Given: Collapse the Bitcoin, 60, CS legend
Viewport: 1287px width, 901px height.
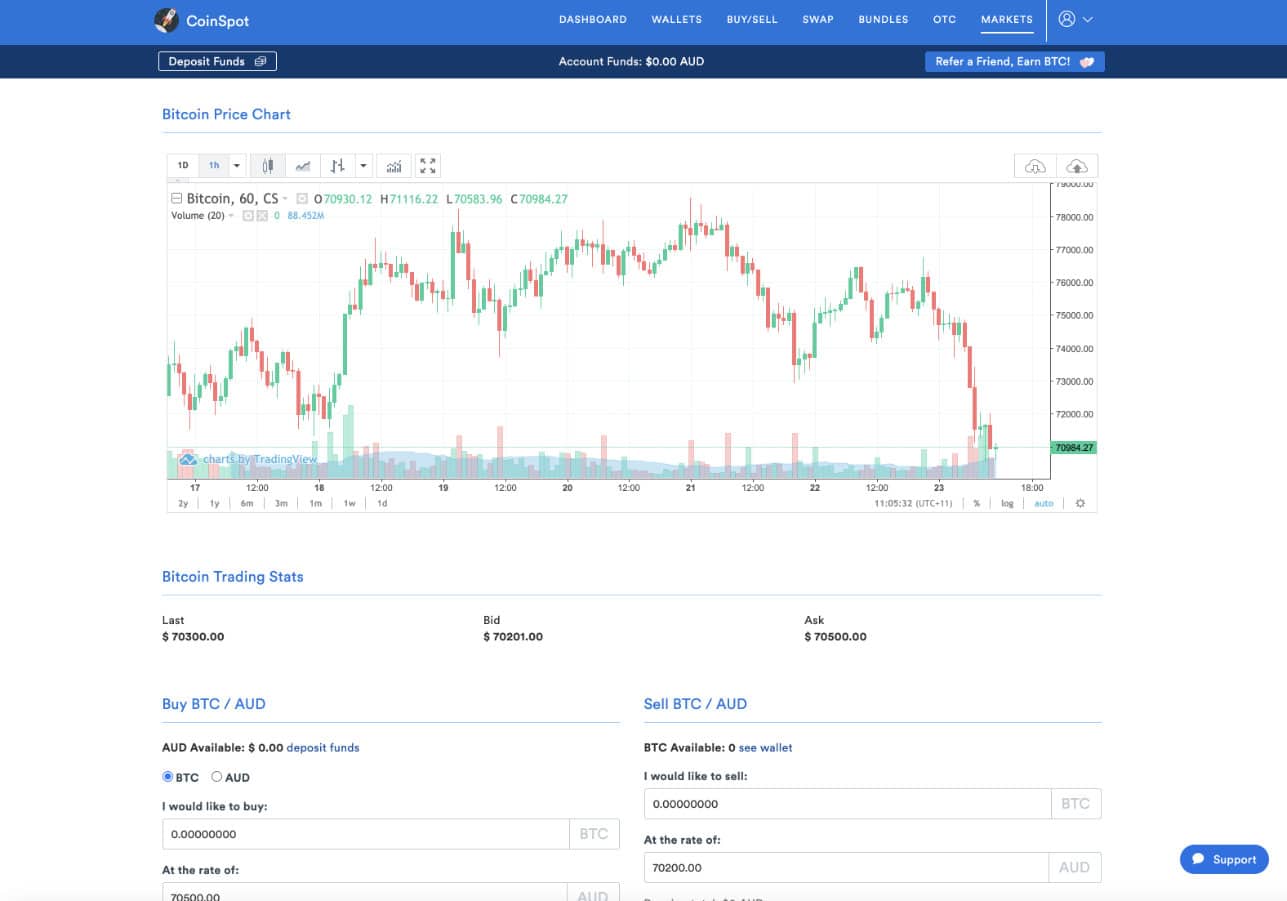Looking at the screenshot, I should point(175,198).
